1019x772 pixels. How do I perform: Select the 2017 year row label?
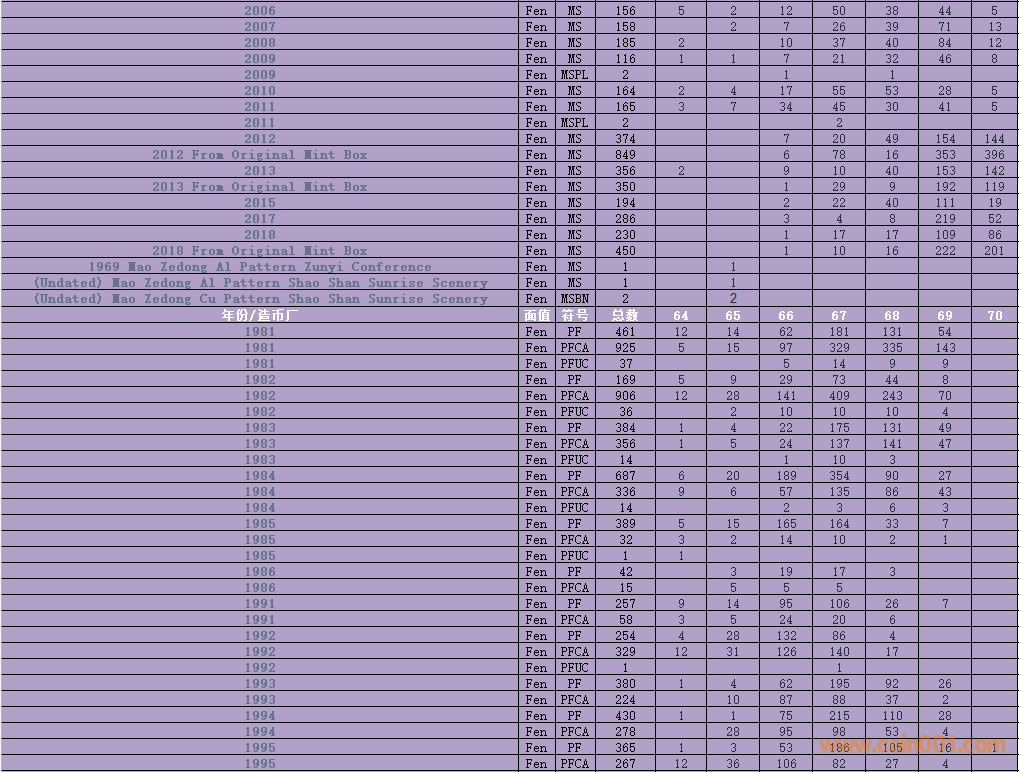coord(260,219)
